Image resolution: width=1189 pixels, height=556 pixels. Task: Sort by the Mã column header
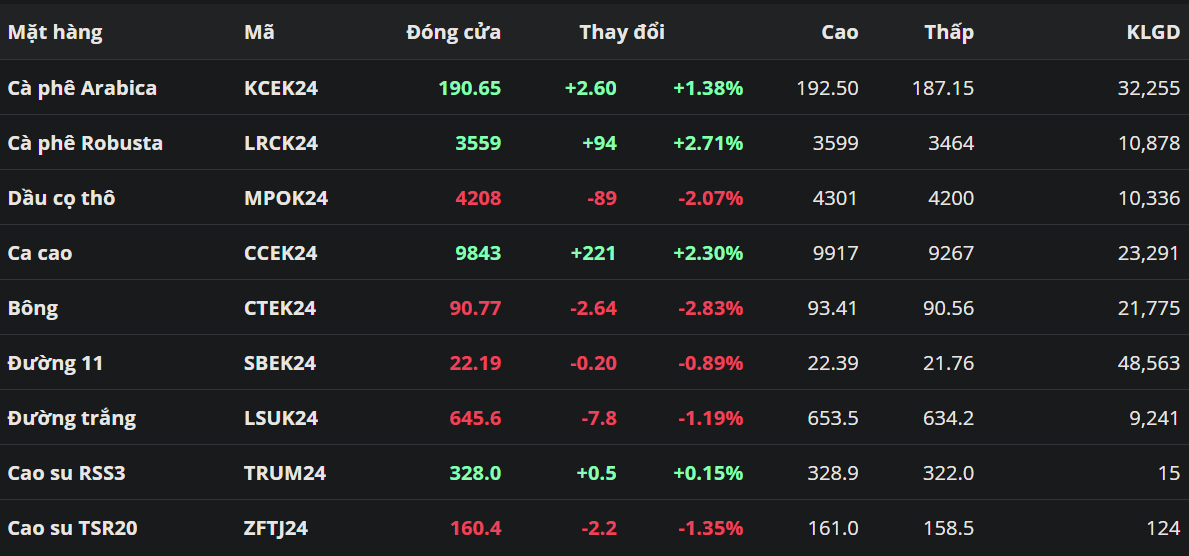(259, 32)
